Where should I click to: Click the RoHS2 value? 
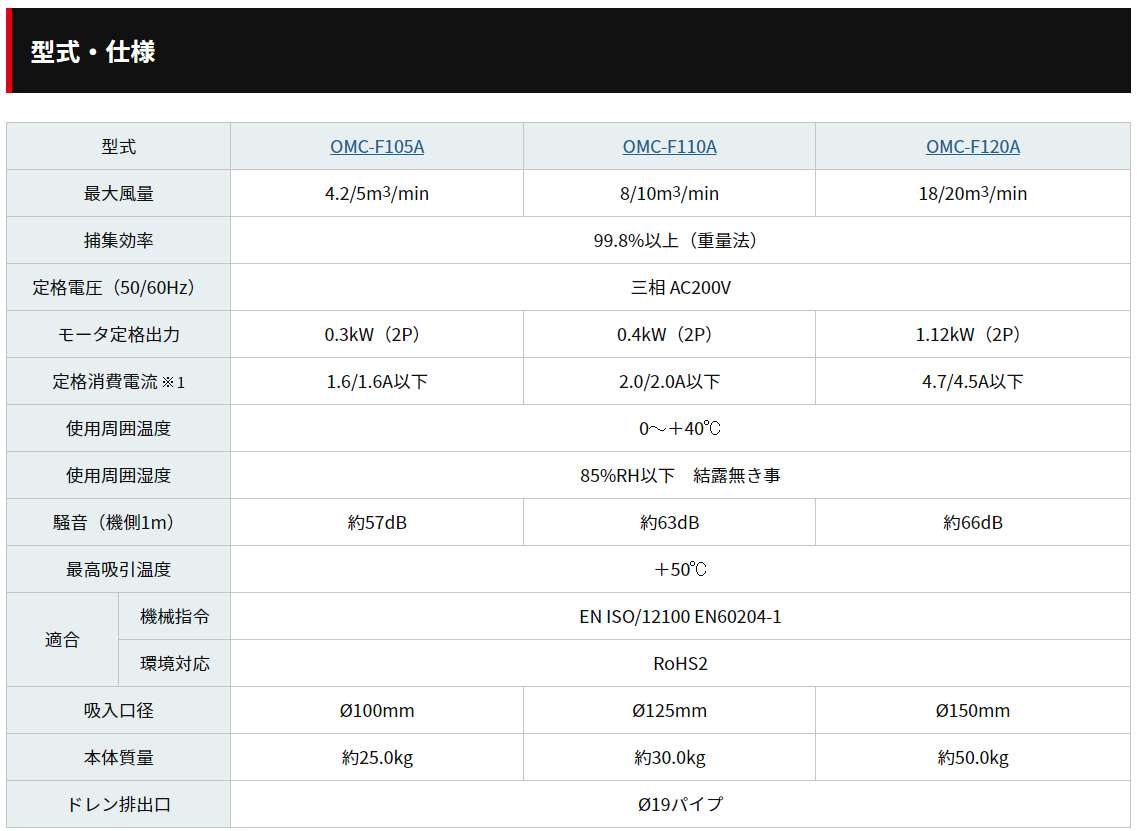(x=680, y=663)
